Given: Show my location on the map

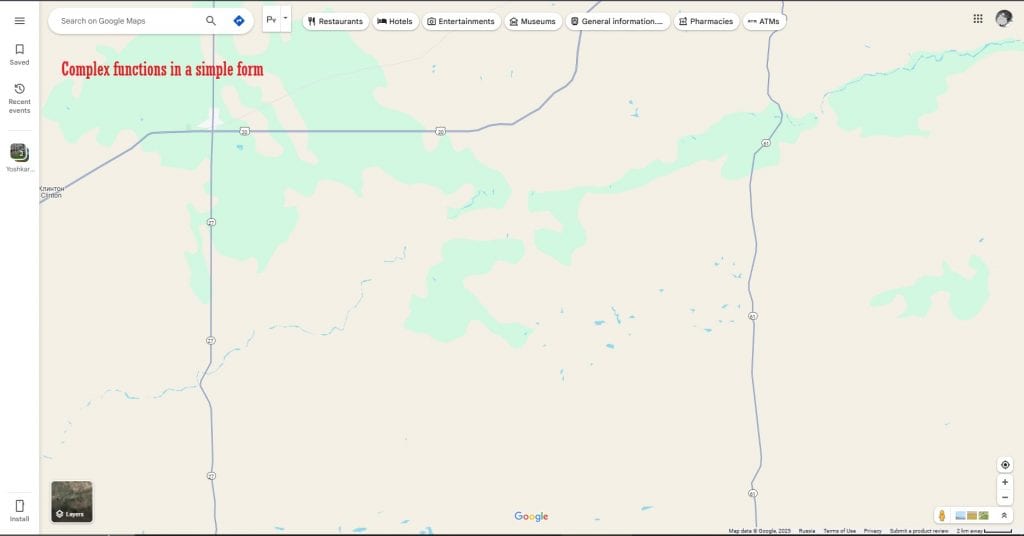Looking at the screenshot, I should pyautogui.click(x=1005, y=465).
